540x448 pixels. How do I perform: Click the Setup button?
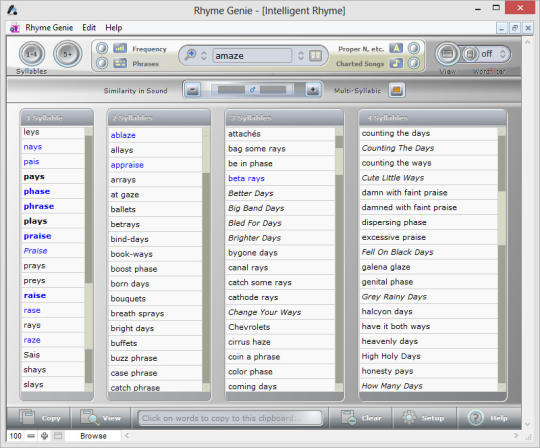(x=424, y=418)
